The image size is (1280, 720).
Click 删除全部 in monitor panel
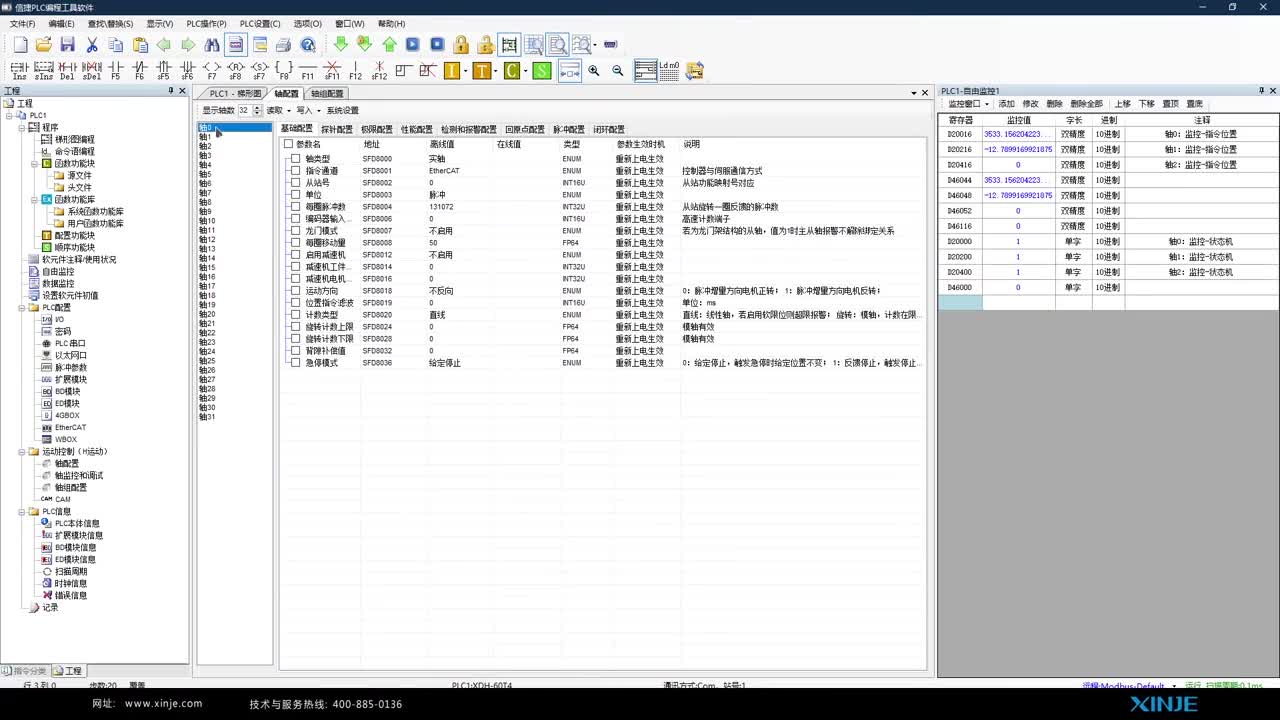1086,104
